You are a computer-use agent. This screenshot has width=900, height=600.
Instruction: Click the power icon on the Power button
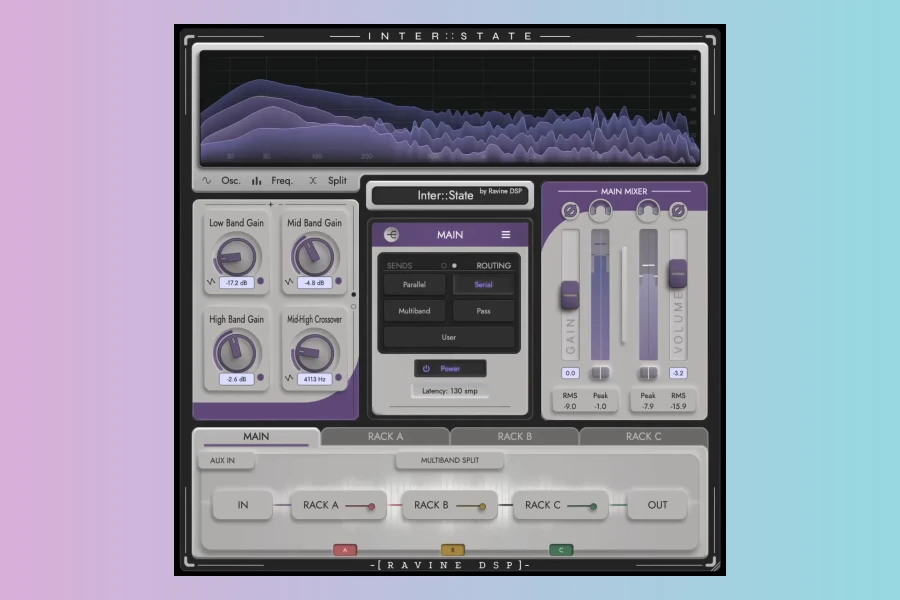click(x=426, y=369)
